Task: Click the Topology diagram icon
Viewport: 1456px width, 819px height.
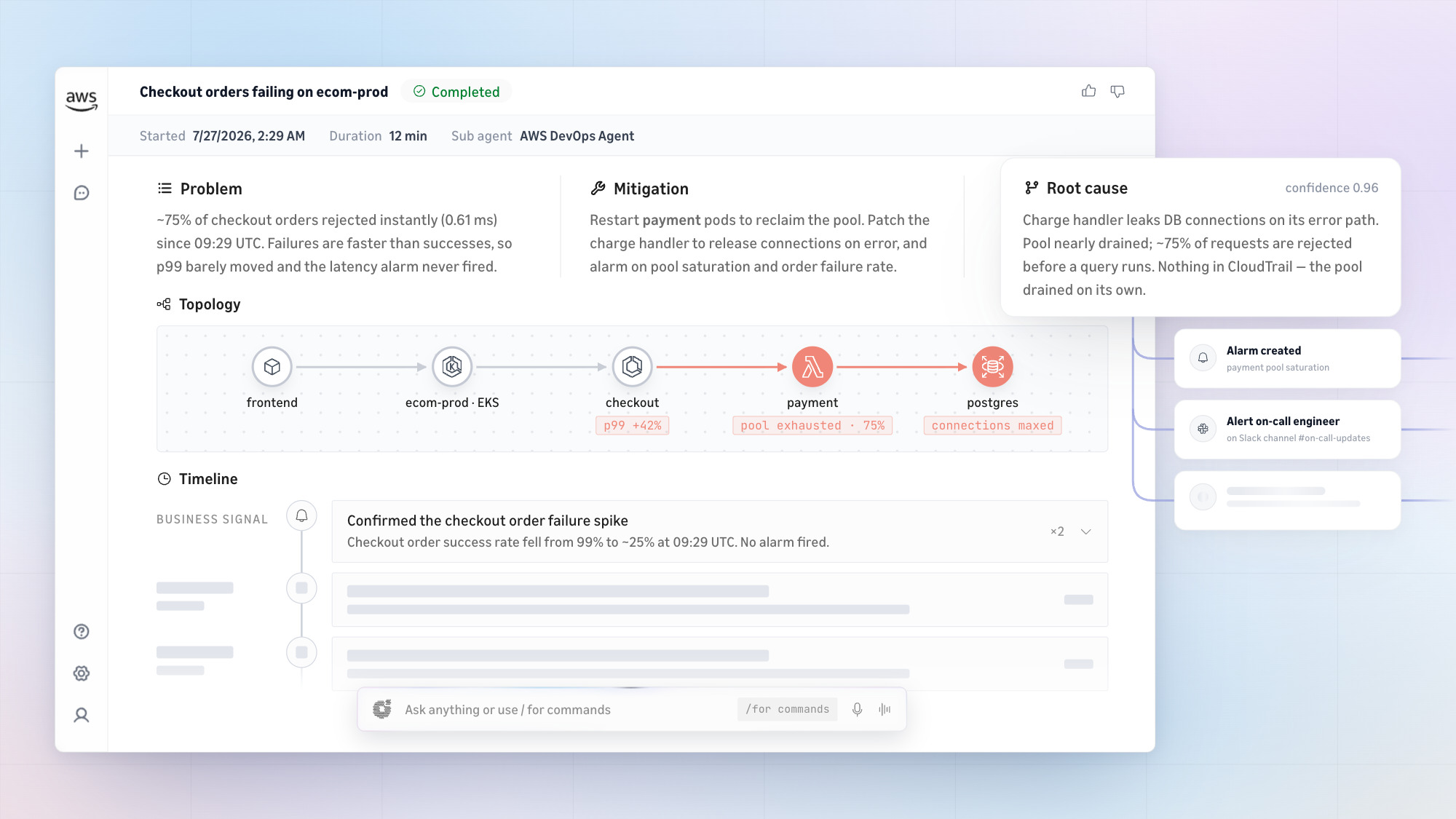Action: [x=164, y=304]
